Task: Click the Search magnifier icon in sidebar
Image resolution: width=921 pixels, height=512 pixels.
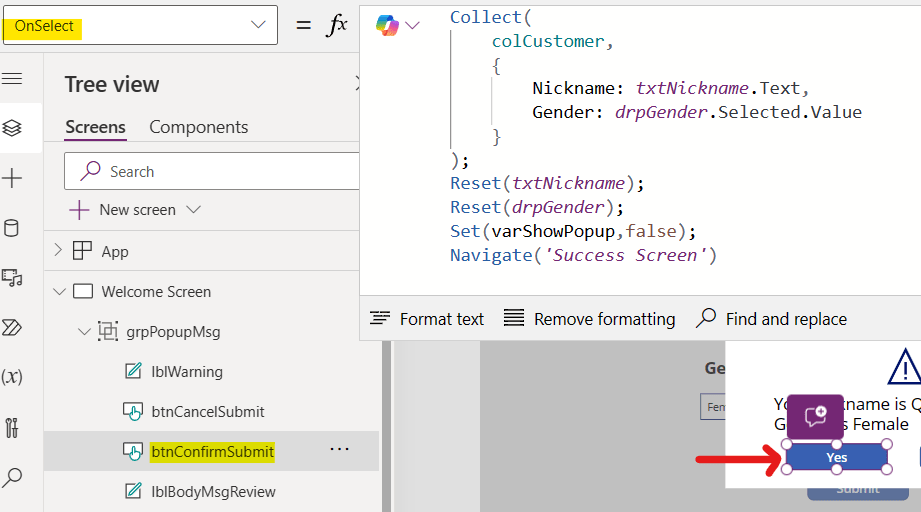Action: tap(12, 478)
